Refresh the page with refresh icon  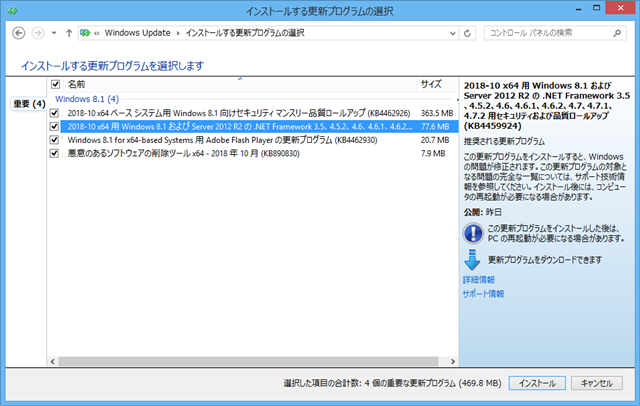467,33
